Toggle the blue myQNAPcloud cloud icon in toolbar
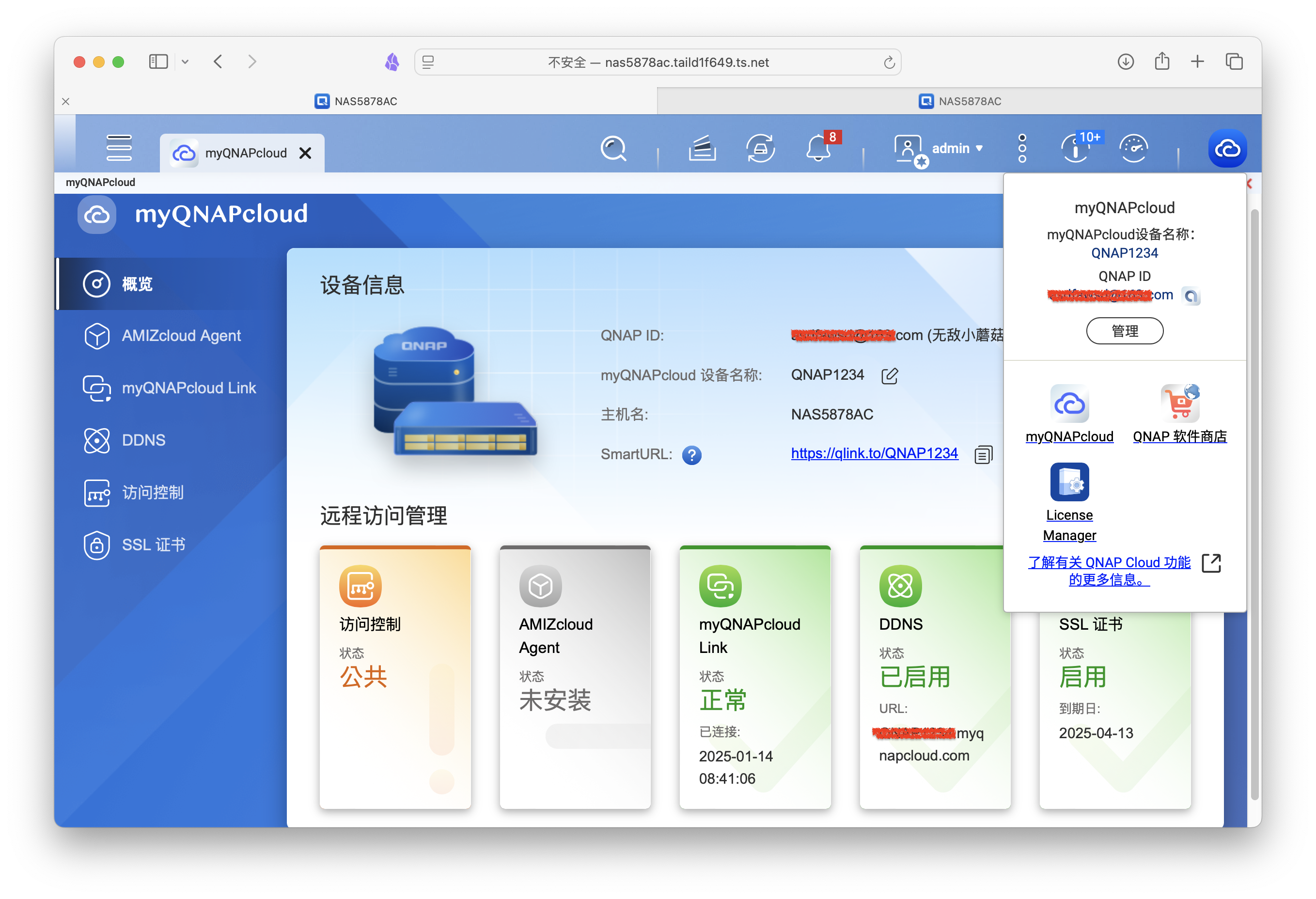The width and height of the screenshot is (1316, 899). (1227, 148)
